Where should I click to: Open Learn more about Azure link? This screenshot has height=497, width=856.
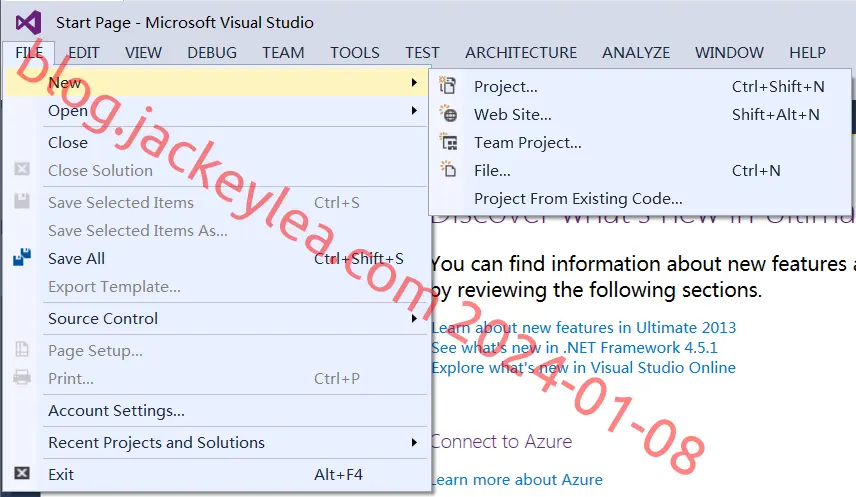[517, 480]
